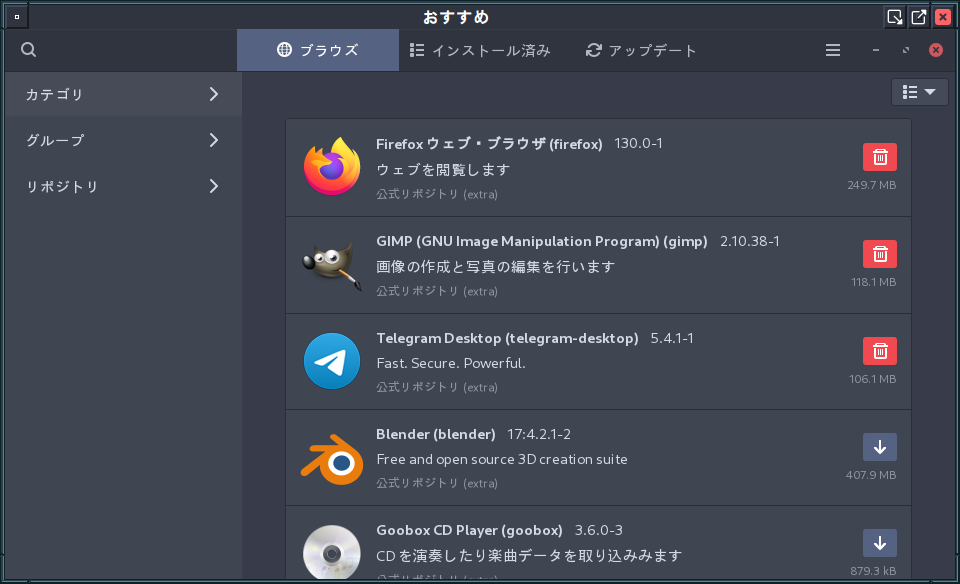Click Goobox version 3.6.0-3
The height and width of the screenshot is (584, 960).
pyautogui.click(x=599, y=530)
